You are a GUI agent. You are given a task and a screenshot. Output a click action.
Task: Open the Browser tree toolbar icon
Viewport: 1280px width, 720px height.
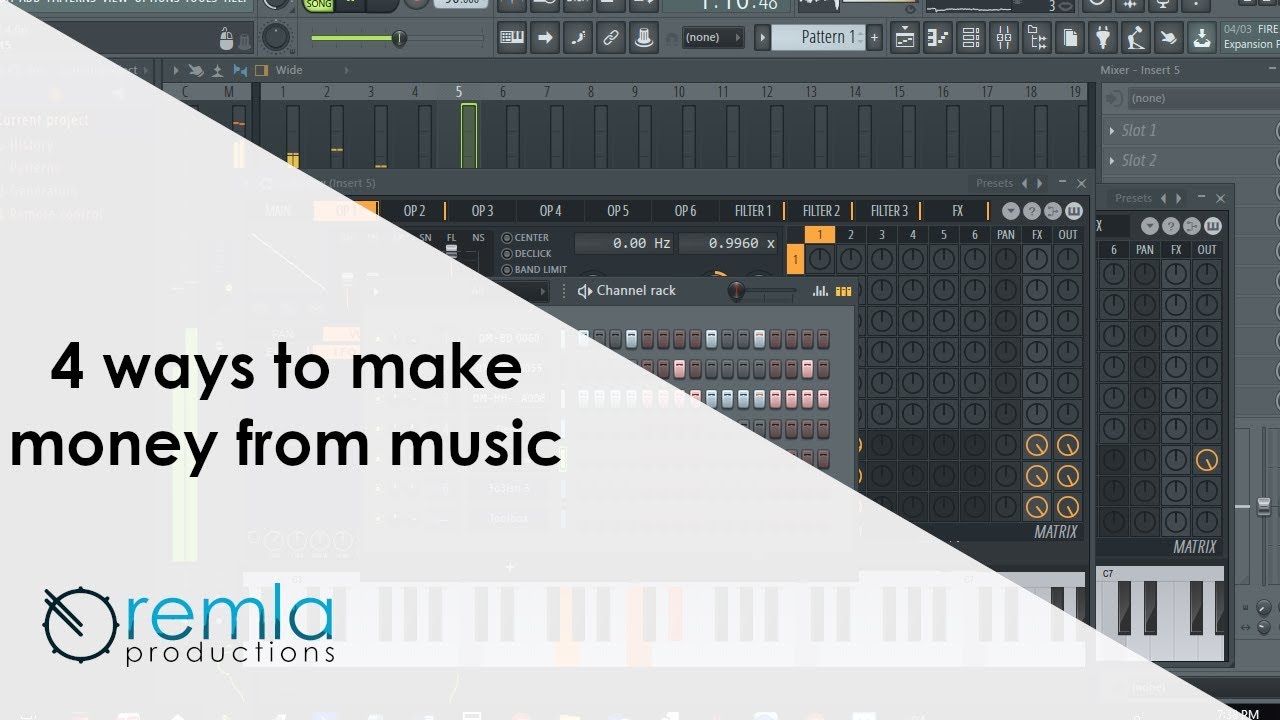coord(1037,39)
